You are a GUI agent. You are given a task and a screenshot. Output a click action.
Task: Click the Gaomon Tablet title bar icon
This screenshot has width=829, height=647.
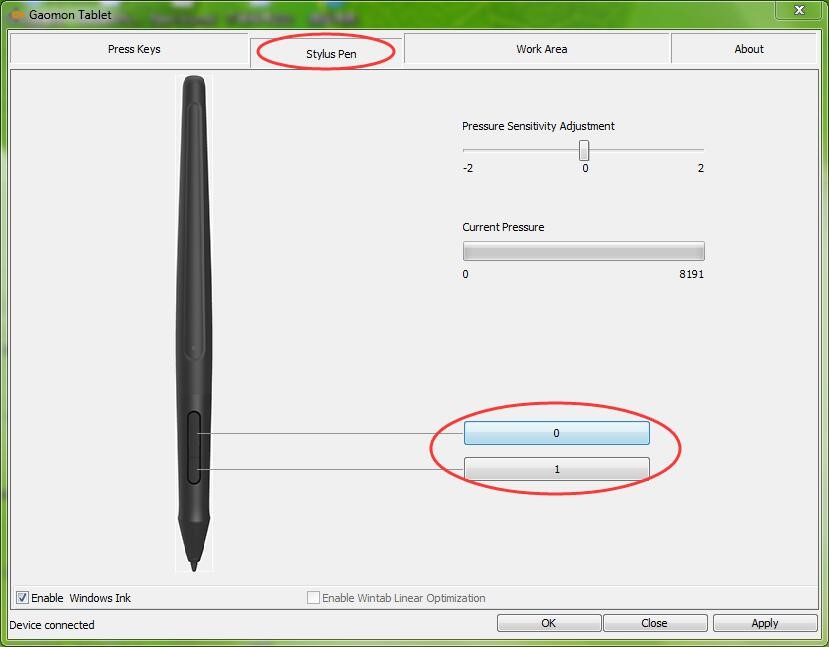(x=17, y=14)
